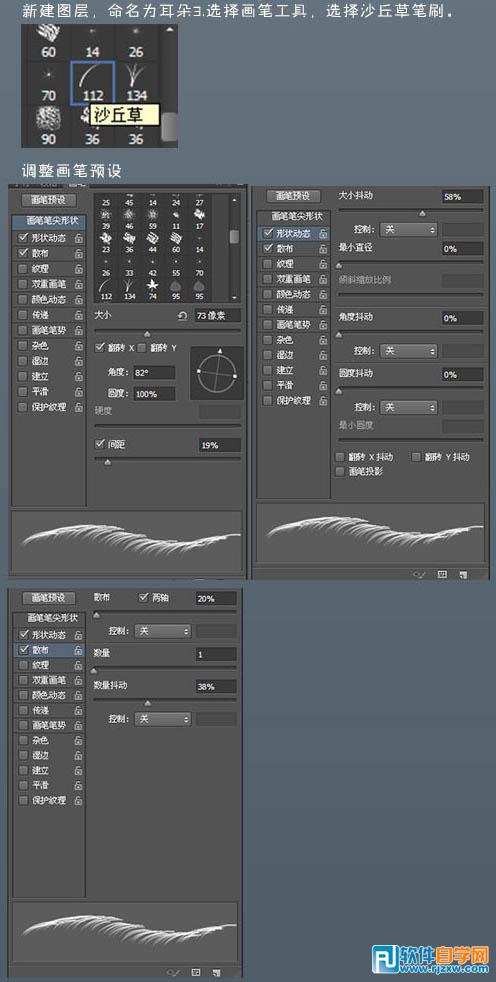Open 控制 dropdown under 大小抖动

(408, 230)
